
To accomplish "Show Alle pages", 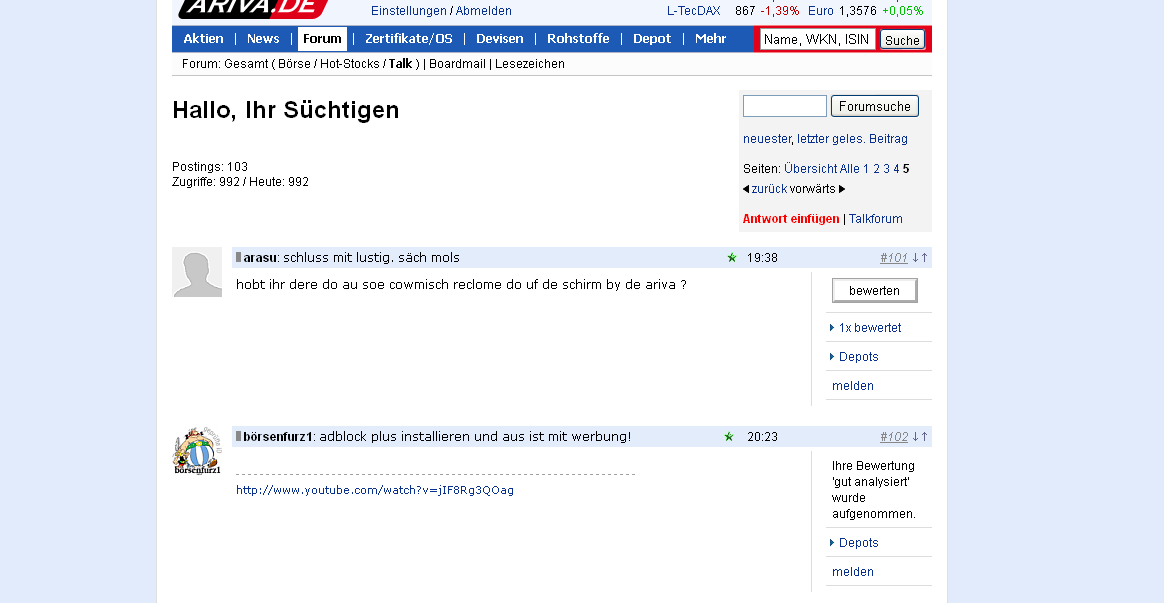I will [x=849, y=169].
